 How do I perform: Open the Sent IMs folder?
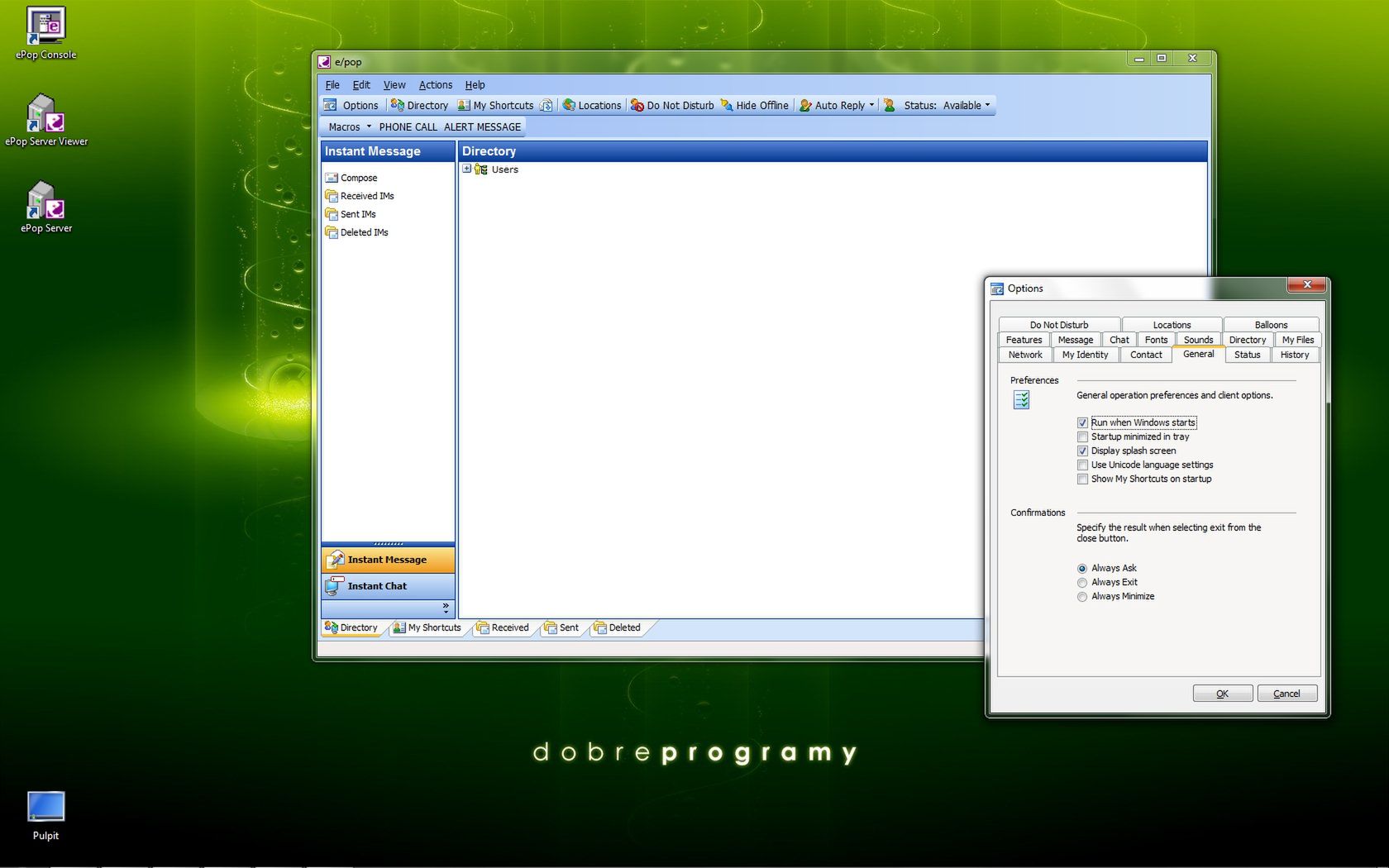351,214
